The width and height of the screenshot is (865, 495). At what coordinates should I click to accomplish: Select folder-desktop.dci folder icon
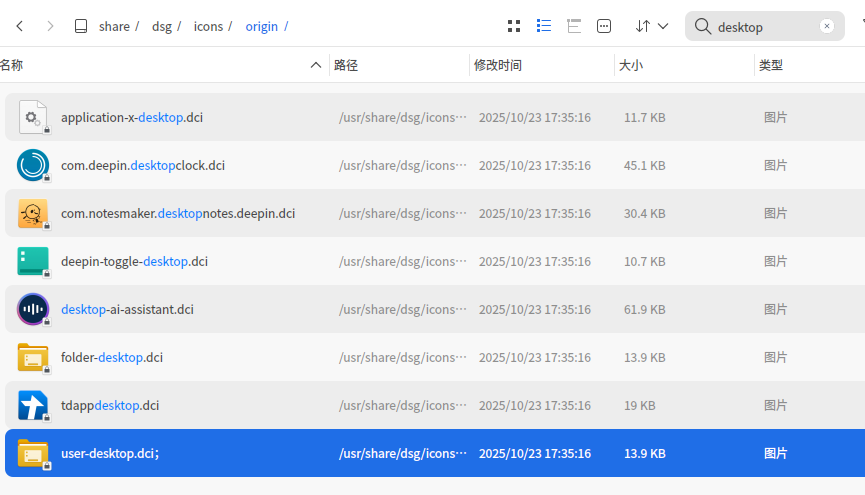coord(33,357)
